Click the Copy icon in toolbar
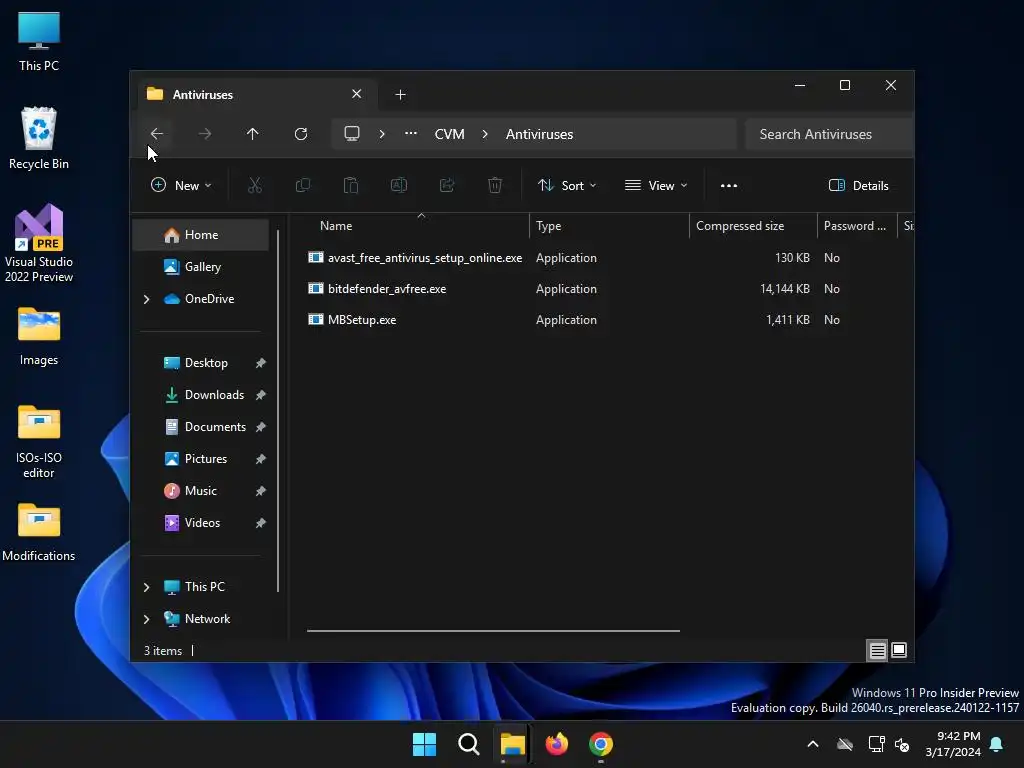The width and height of the screenshot is (1024, 768). (x=303, y=185)
